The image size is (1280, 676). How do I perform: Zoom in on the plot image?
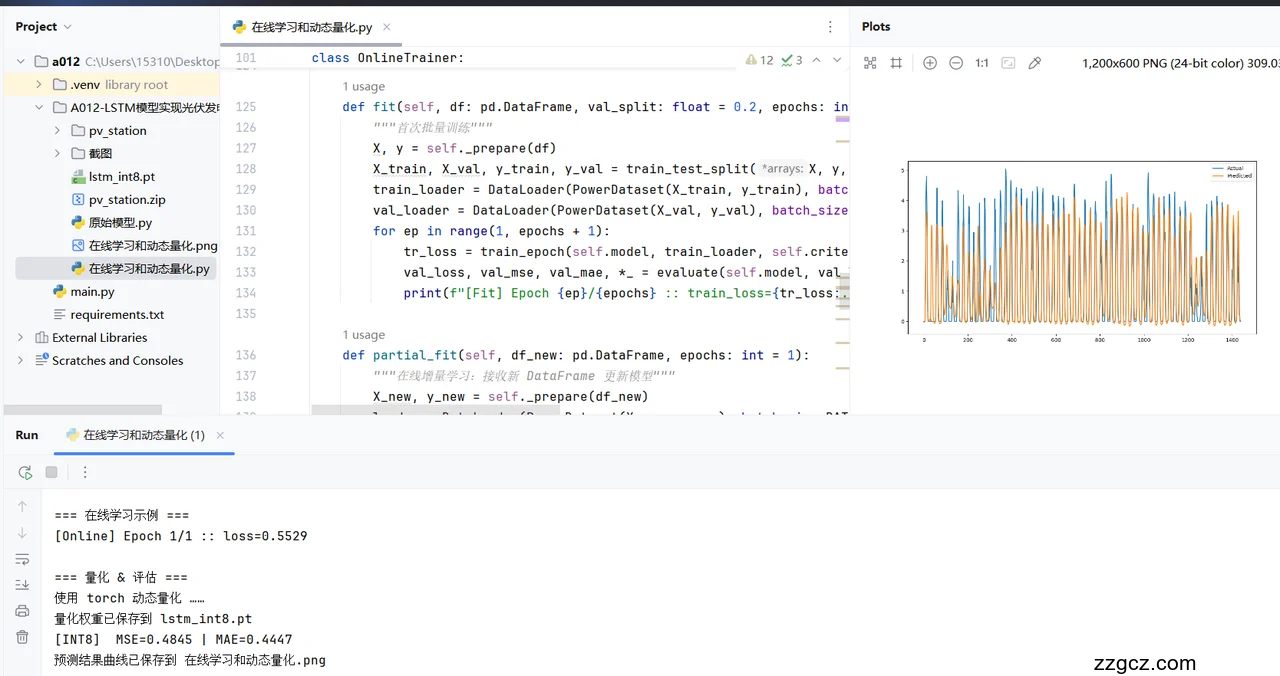tap(930, 63)
